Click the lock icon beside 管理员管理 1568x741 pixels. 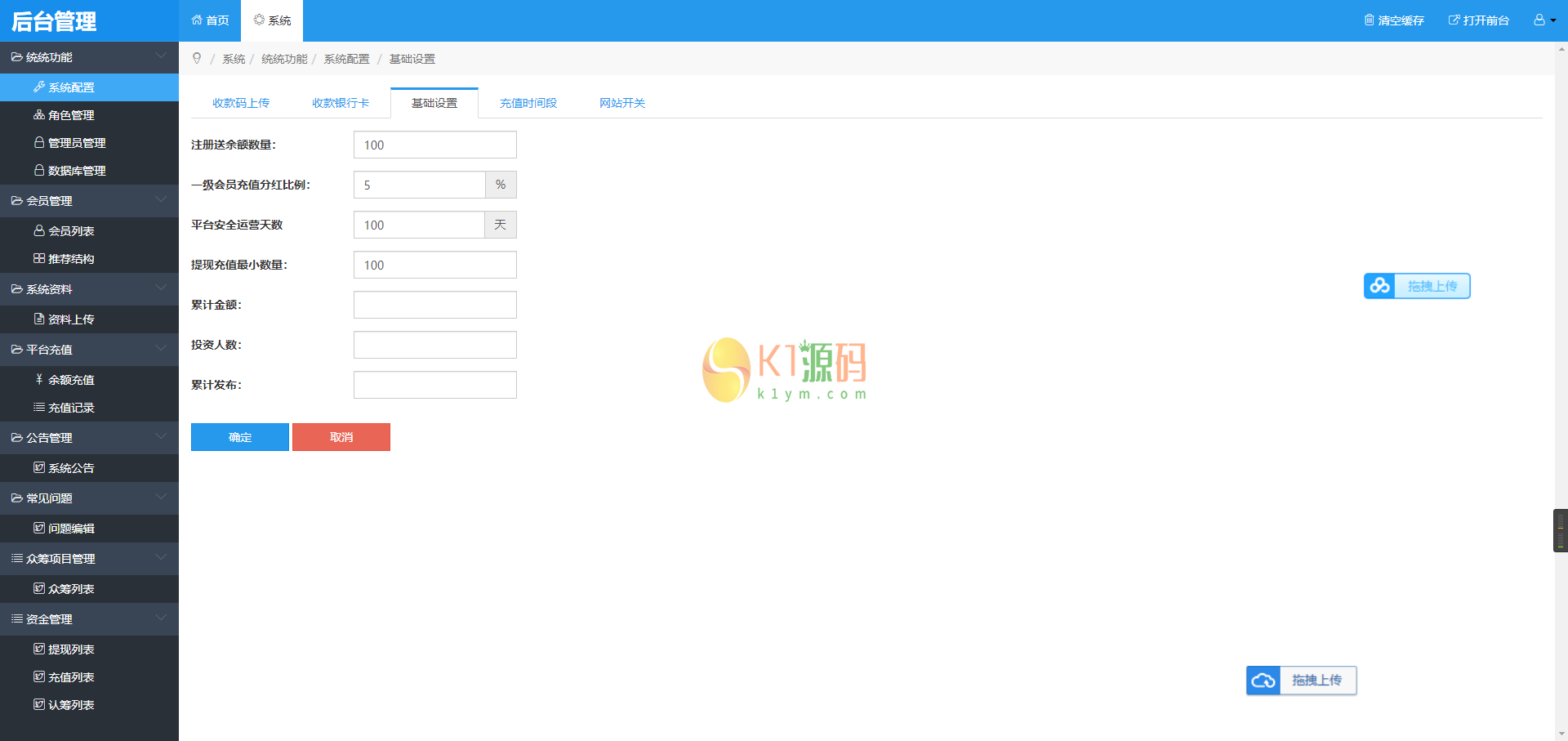[x=38, y=143]
